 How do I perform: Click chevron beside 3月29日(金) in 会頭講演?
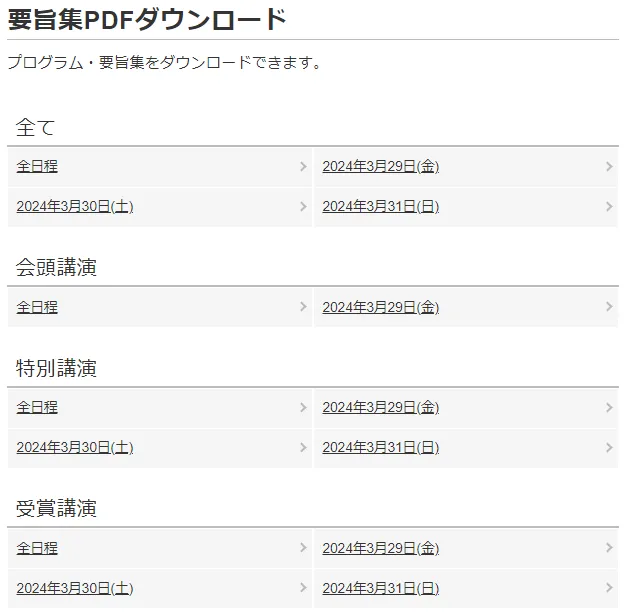[609, 307]
